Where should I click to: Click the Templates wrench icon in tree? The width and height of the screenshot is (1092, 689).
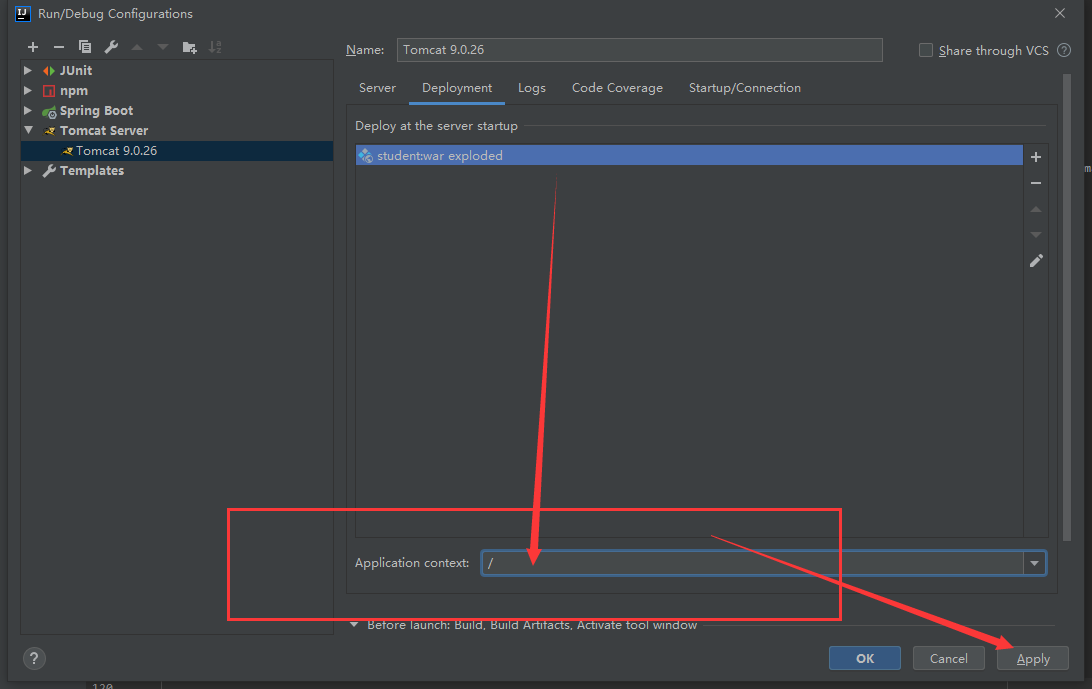pyautogui.click(x=49, y=171)
